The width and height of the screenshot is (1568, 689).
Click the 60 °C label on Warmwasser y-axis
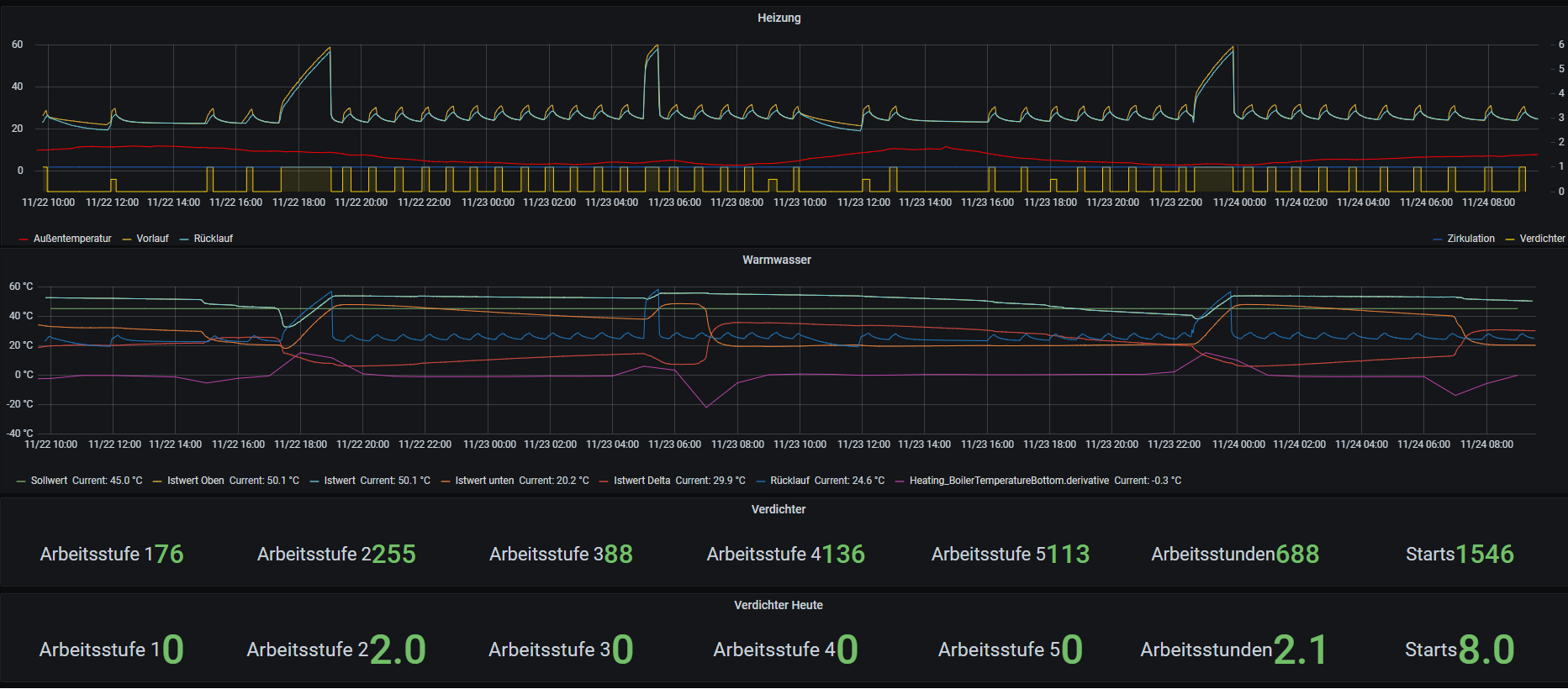click(21, 287)
